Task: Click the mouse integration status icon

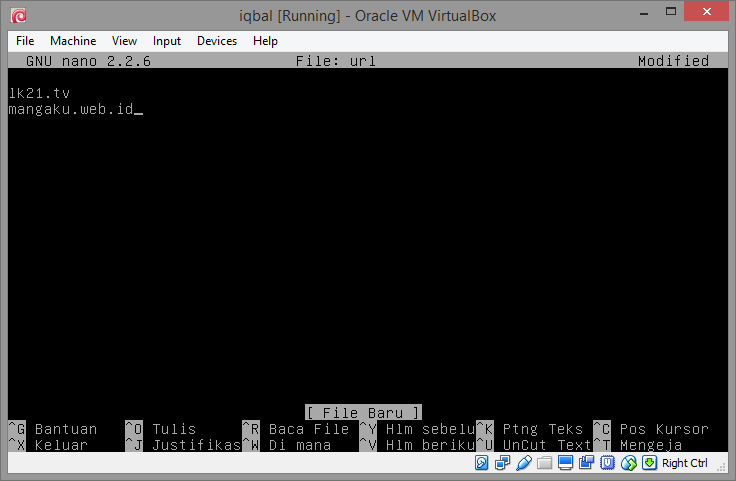Action: [629, 463]
